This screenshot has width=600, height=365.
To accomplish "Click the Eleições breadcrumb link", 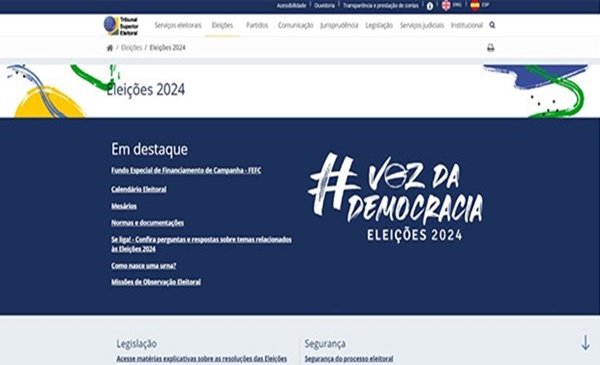I will click(x=131, y=48).
